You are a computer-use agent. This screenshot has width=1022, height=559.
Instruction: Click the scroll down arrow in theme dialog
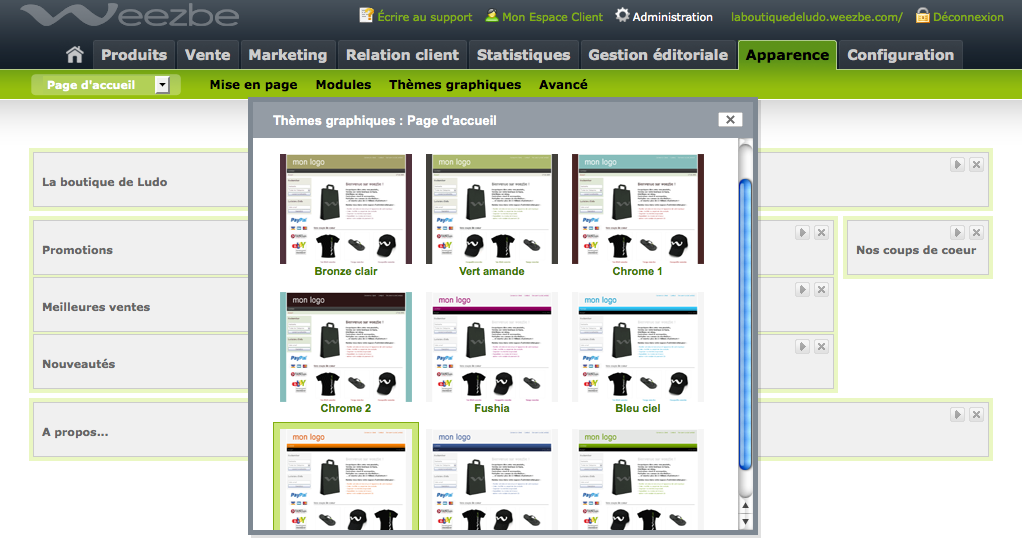745,522
